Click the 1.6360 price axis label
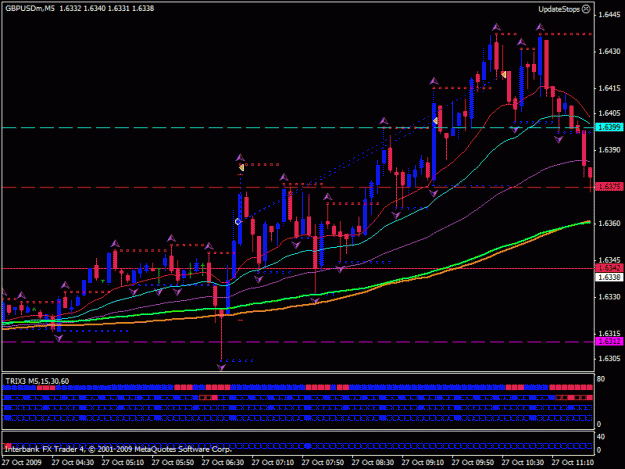Viewport: 625px width, 469px height. coord(609,223)
